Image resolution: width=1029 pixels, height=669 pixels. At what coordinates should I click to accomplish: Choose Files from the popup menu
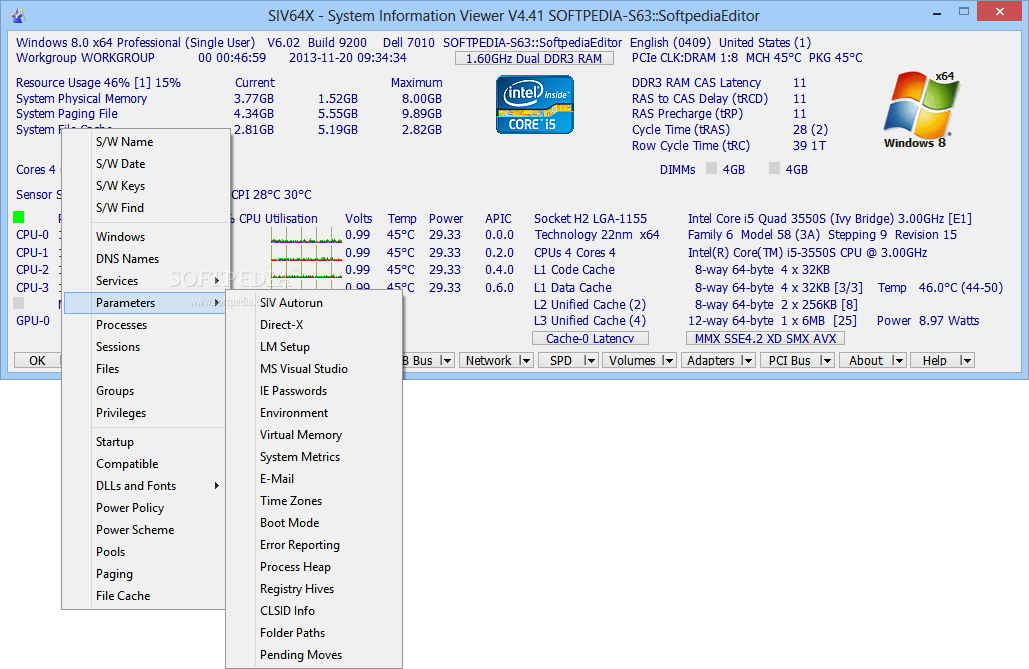(x=146, y=368)
